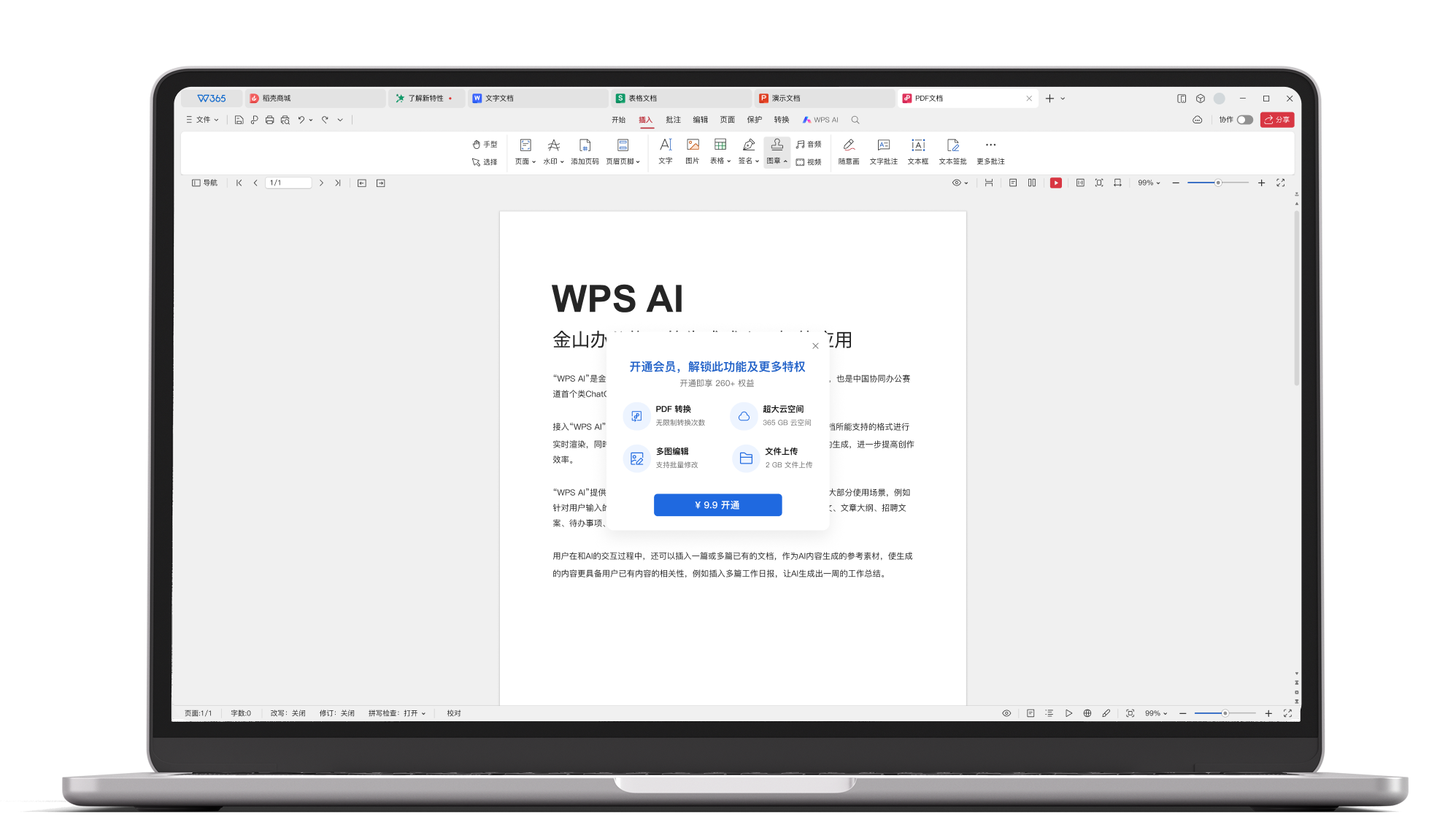Close the membership popup dialog
1456x830 pixels.
click(x=815, y=346)
